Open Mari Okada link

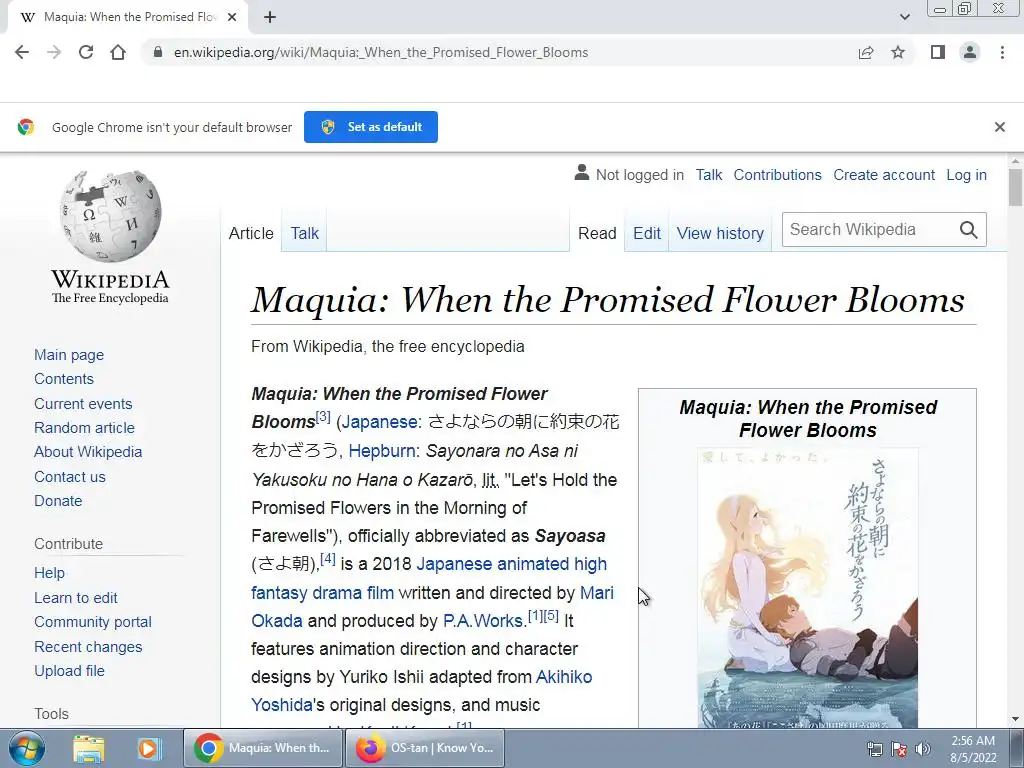(x=596, y=592)
